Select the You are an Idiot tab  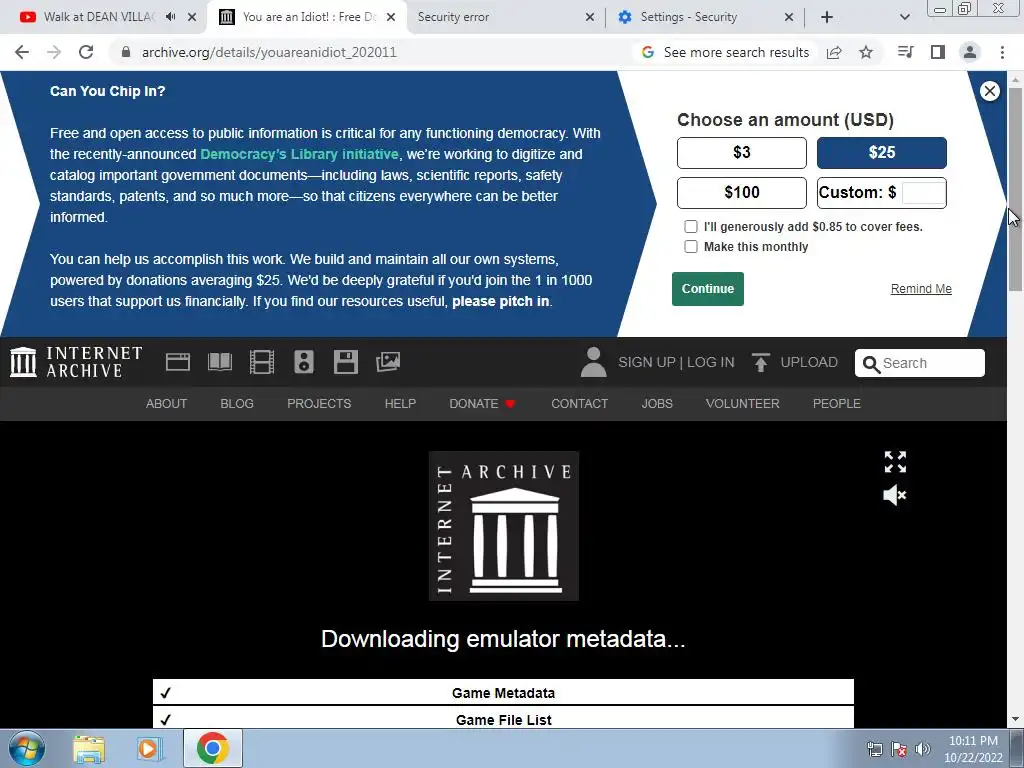click(309, 17)
